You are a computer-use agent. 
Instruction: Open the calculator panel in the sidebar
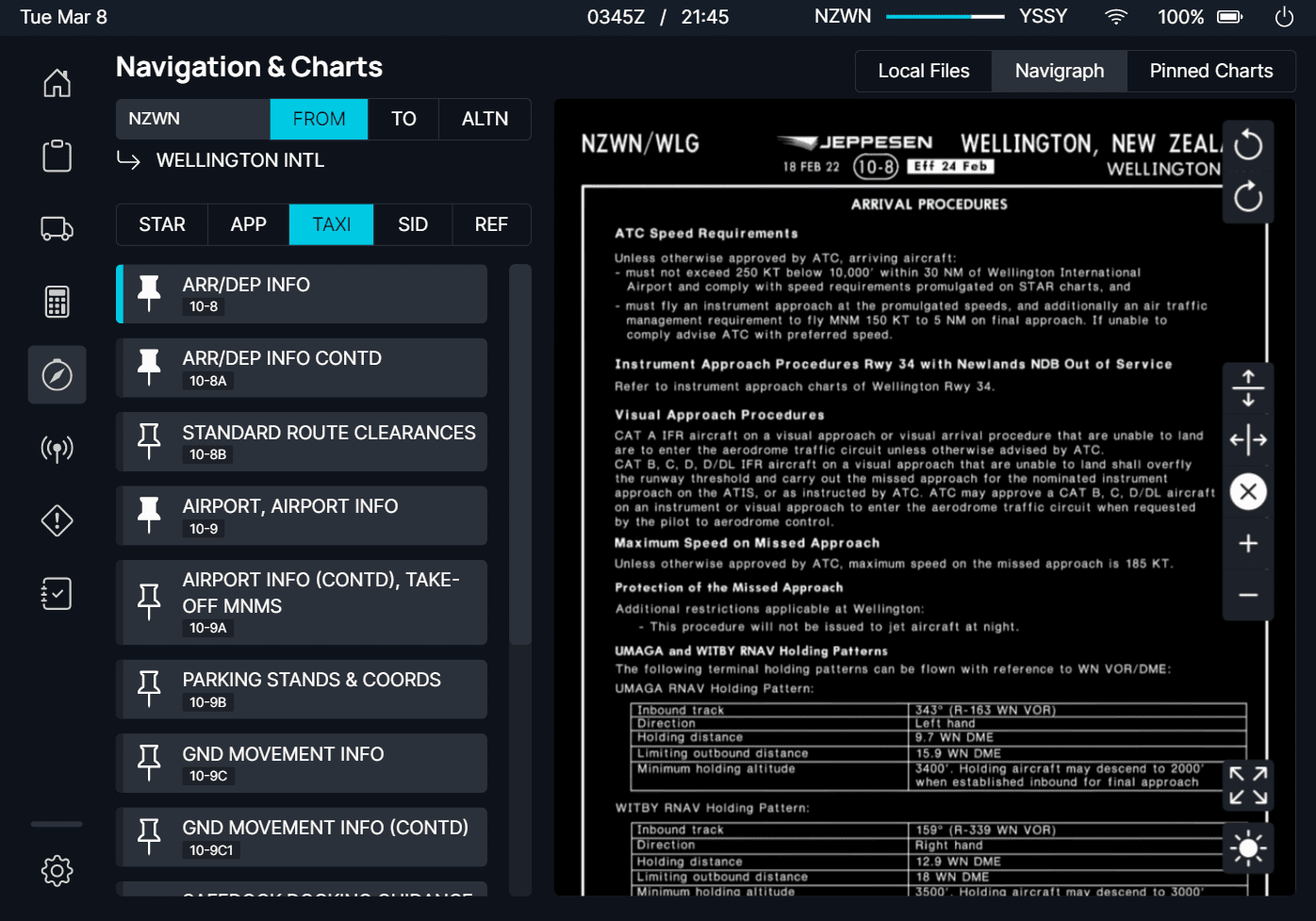57,302
